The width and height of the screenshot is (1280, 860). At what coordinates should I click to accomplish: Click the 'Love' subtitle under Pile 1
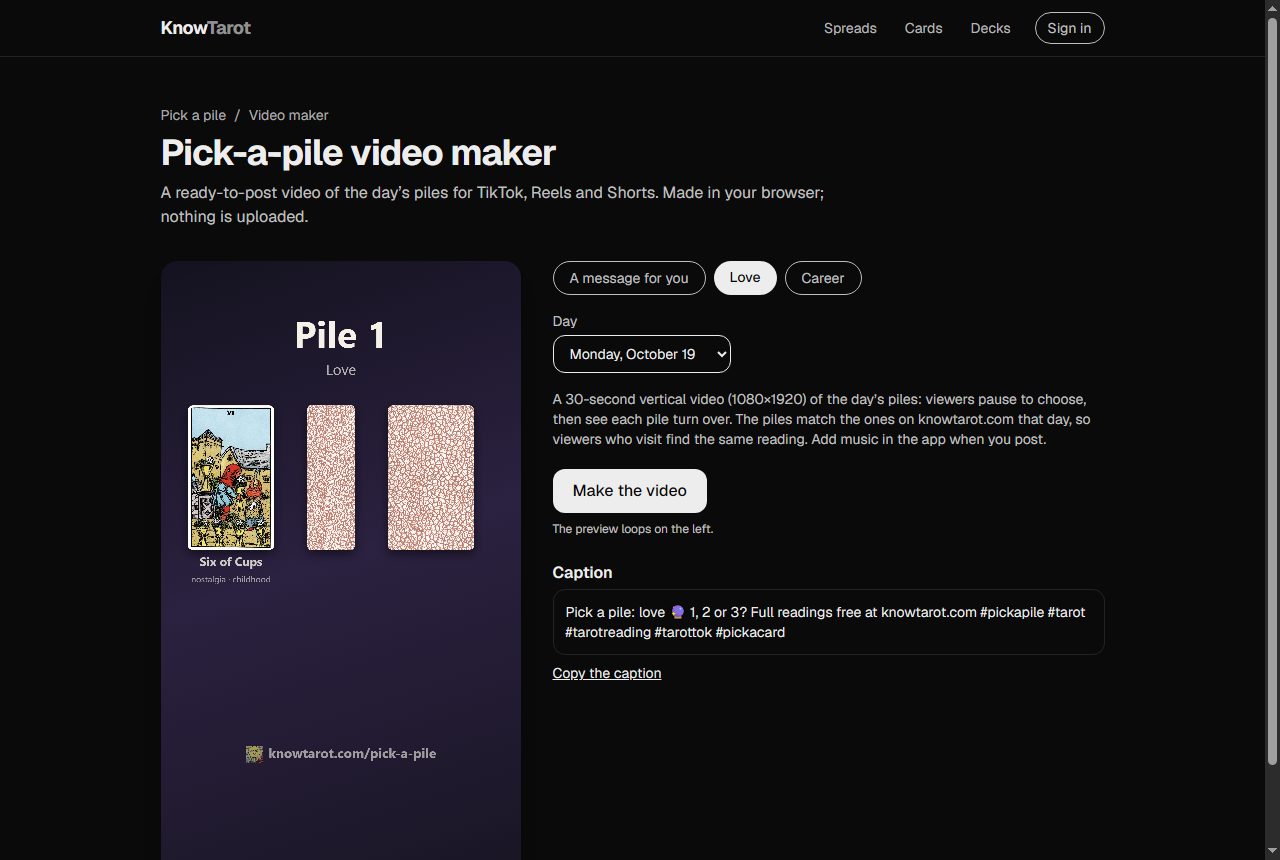(340, 370)
